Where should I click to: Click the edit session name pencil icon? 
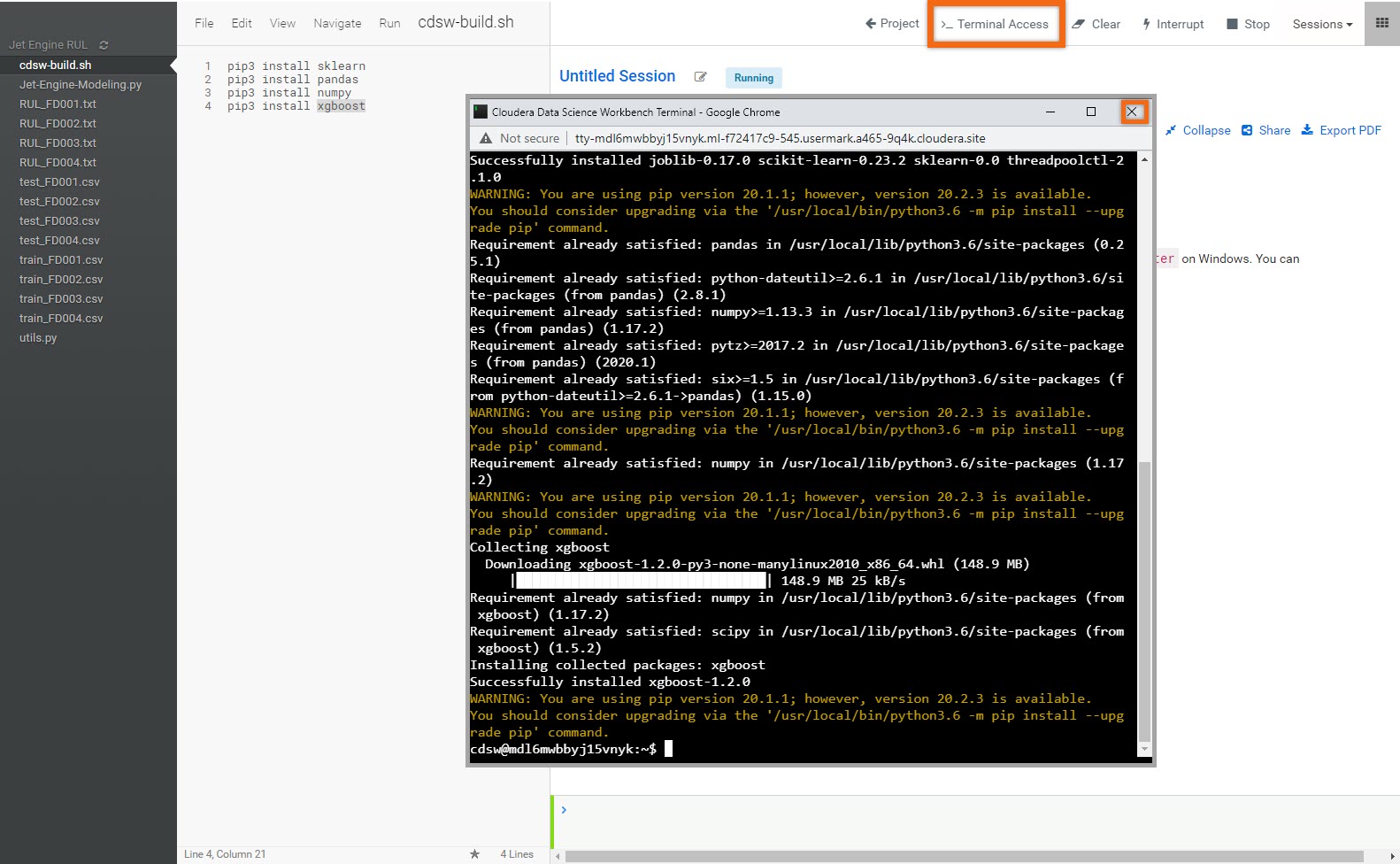[x=700, y=77]
